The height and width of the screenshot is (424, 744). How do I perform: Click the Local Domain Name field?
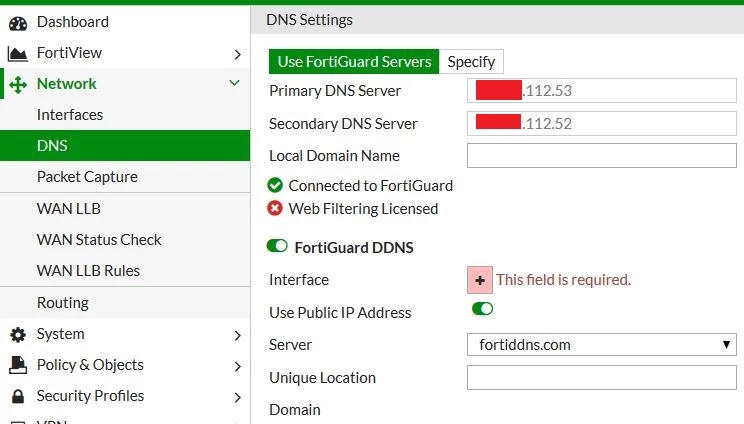pos(602,156)
